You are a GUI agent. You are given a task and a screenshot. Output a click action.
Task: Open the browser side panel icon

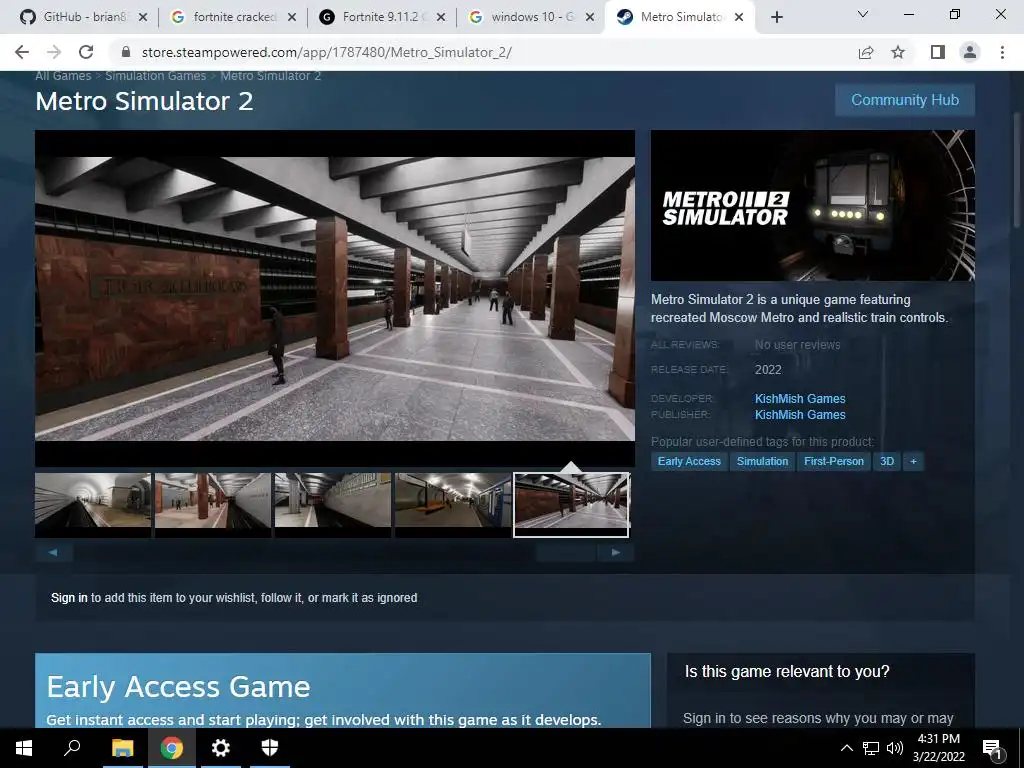(938, 52)
